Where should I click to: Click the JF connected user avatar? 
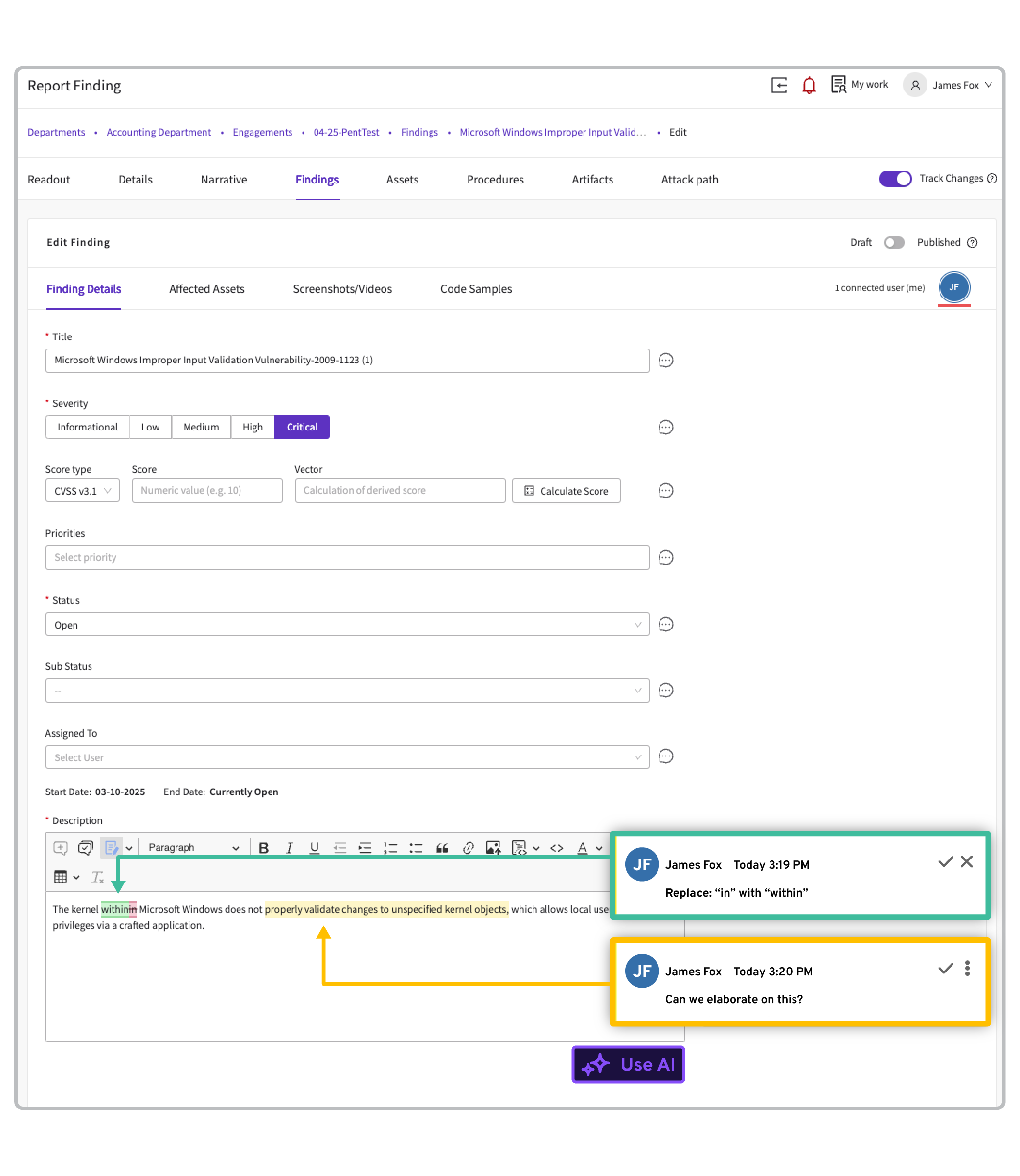pyautogui.click(x=954, y=288)
